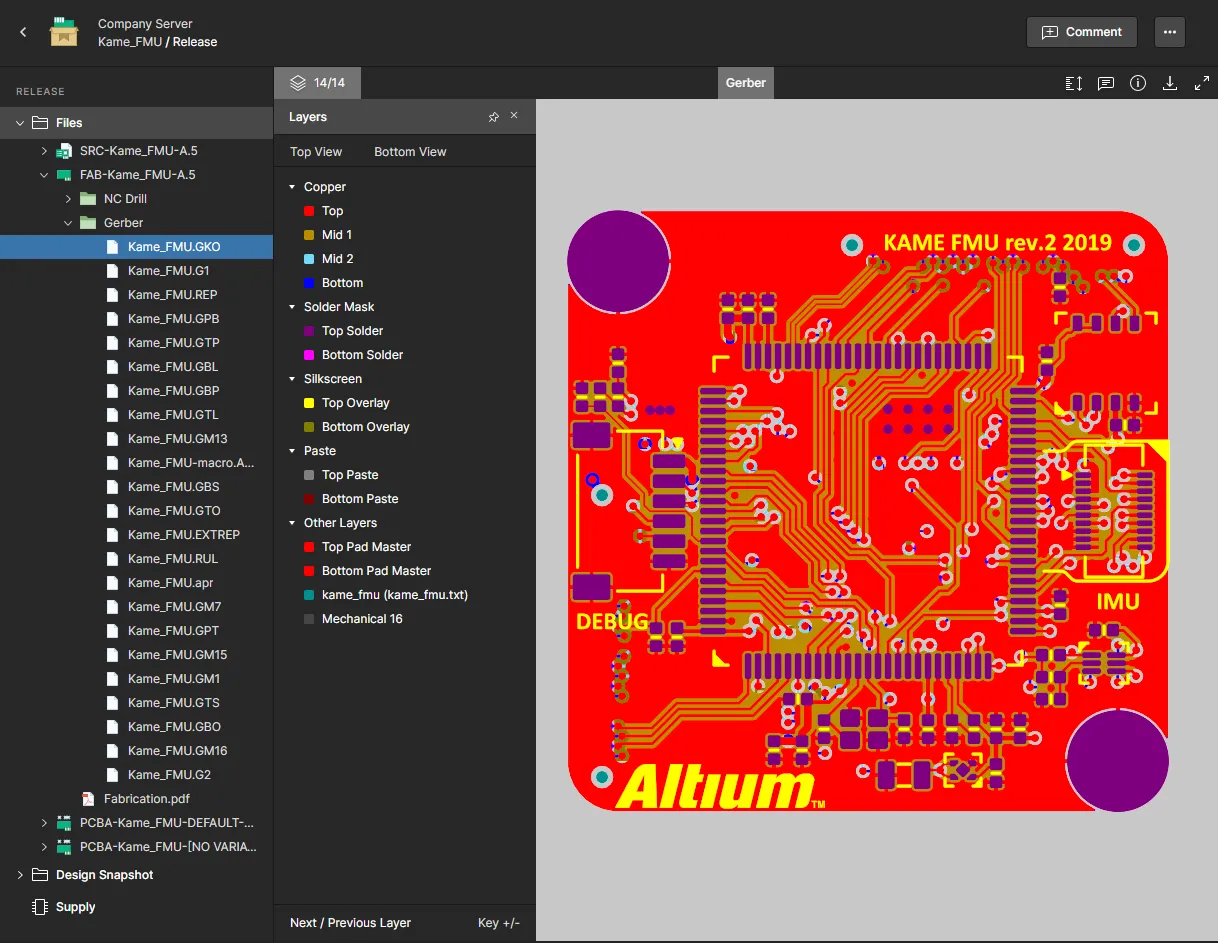Screen dimensions: 1218x943
Task: Collapse the FAB-Kame_FMU-A.5 node
Action: pyautogui.click(x=44, y=175)
